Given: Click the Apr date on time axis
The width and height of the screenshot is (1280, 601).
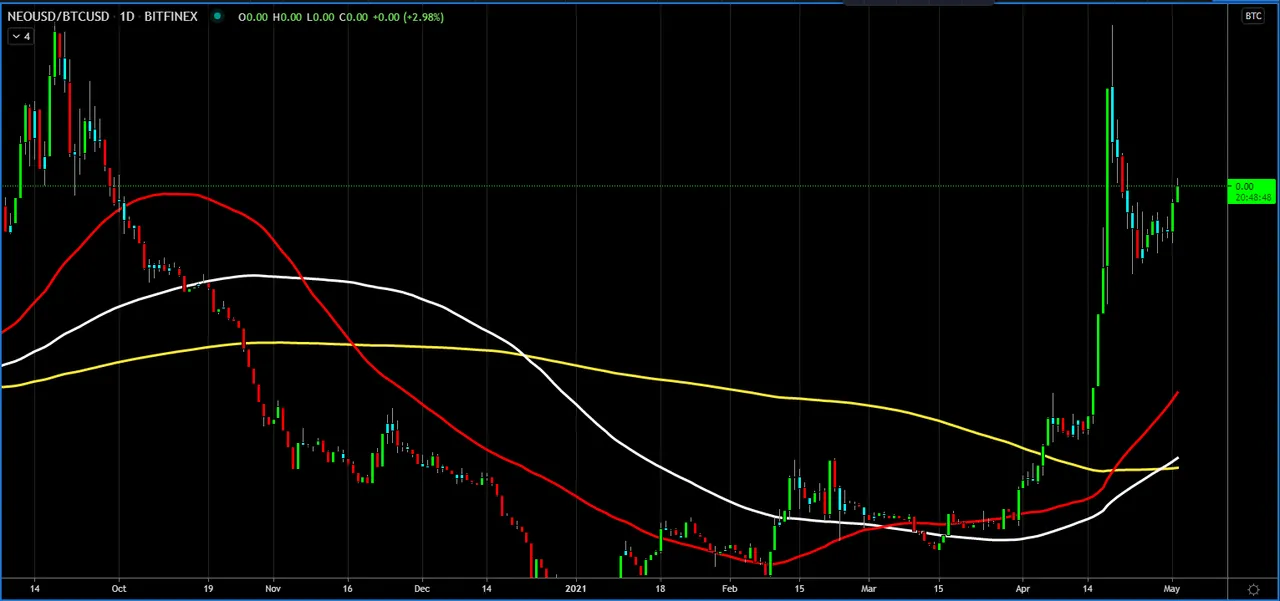Looking at the screenshot, I should pos(1021,589).
